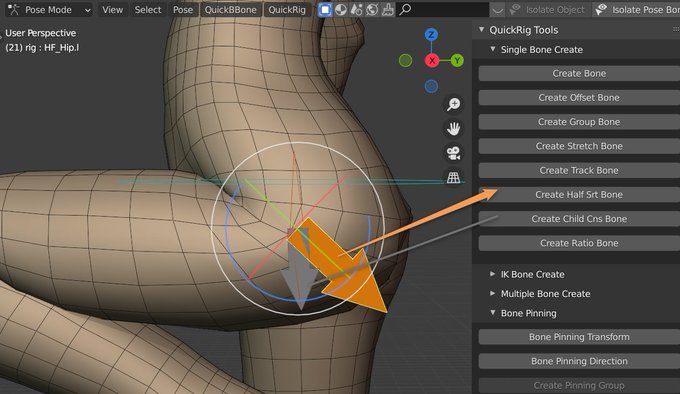Click the negative Y axis gizmo ball
The height and width of the screenshot is (394, 680).
pos(405,60)
